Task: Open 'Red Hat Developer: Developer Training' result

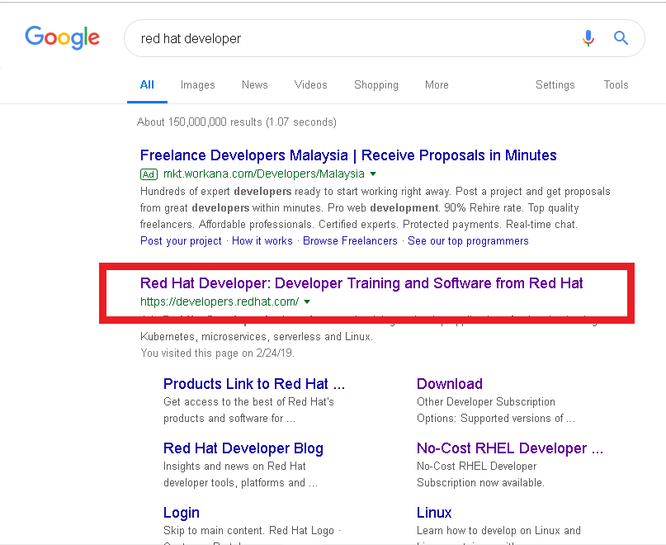Action: pyautogui.click(x=361, y=283)
